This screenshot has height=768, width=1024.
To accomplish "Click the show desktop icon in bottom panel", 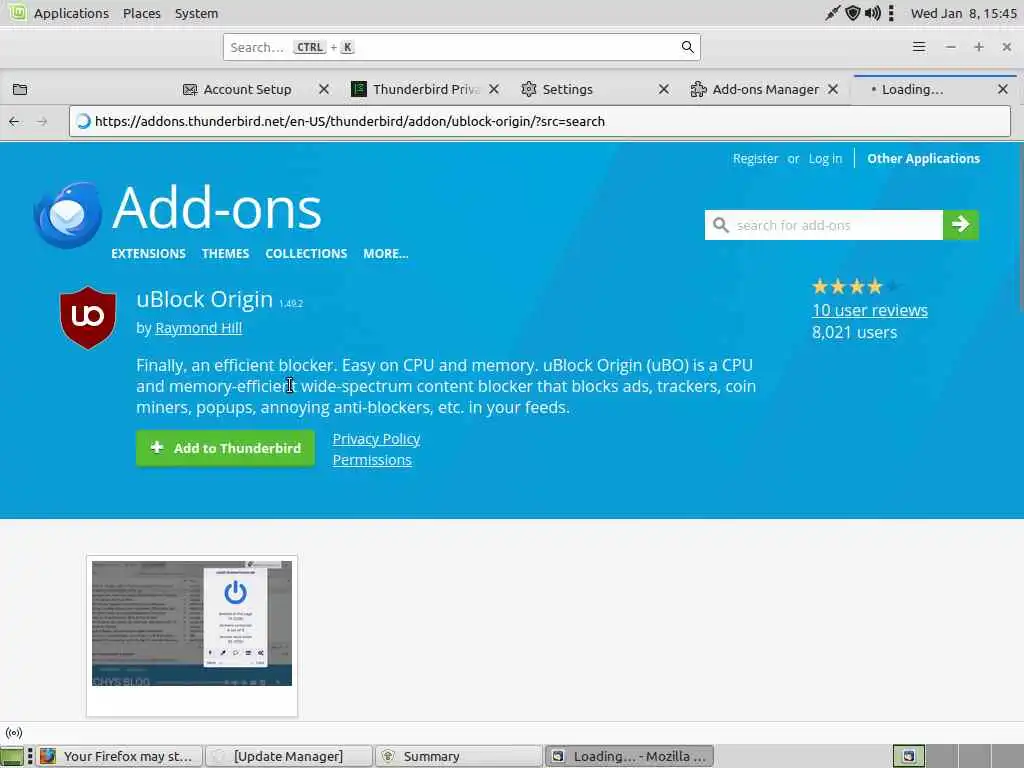I will pyautogui.click(x=12, y=756).
